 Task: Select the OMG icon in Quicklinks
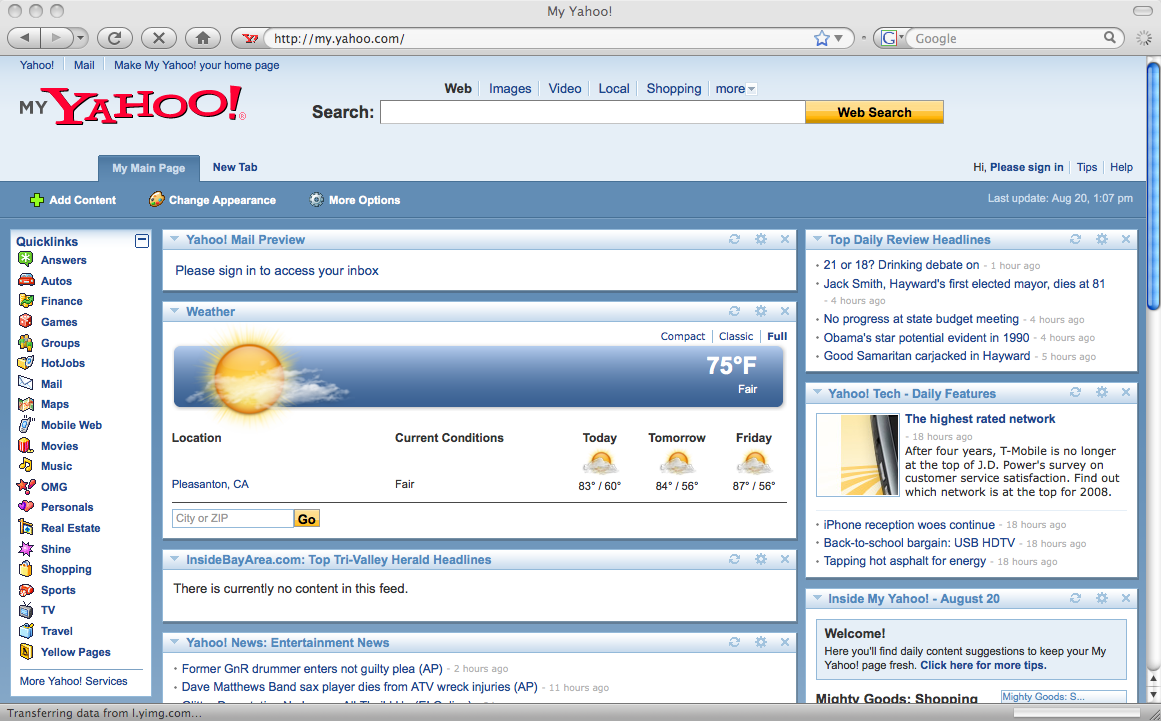coord(27,487)
